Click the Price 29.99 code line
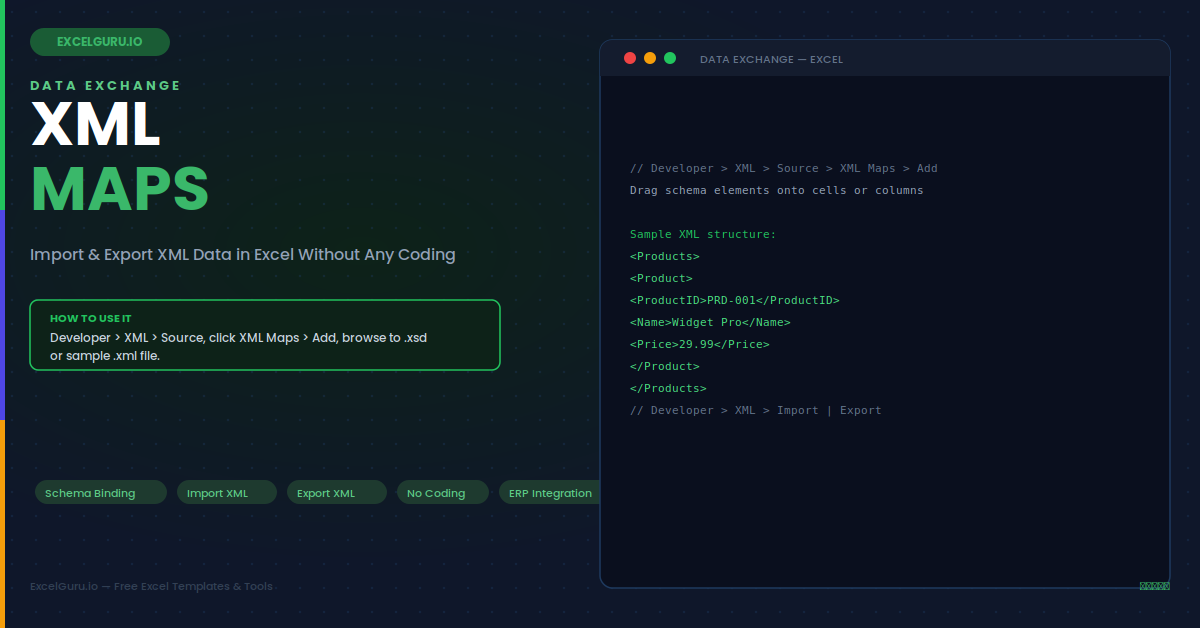 coord(700,344)
